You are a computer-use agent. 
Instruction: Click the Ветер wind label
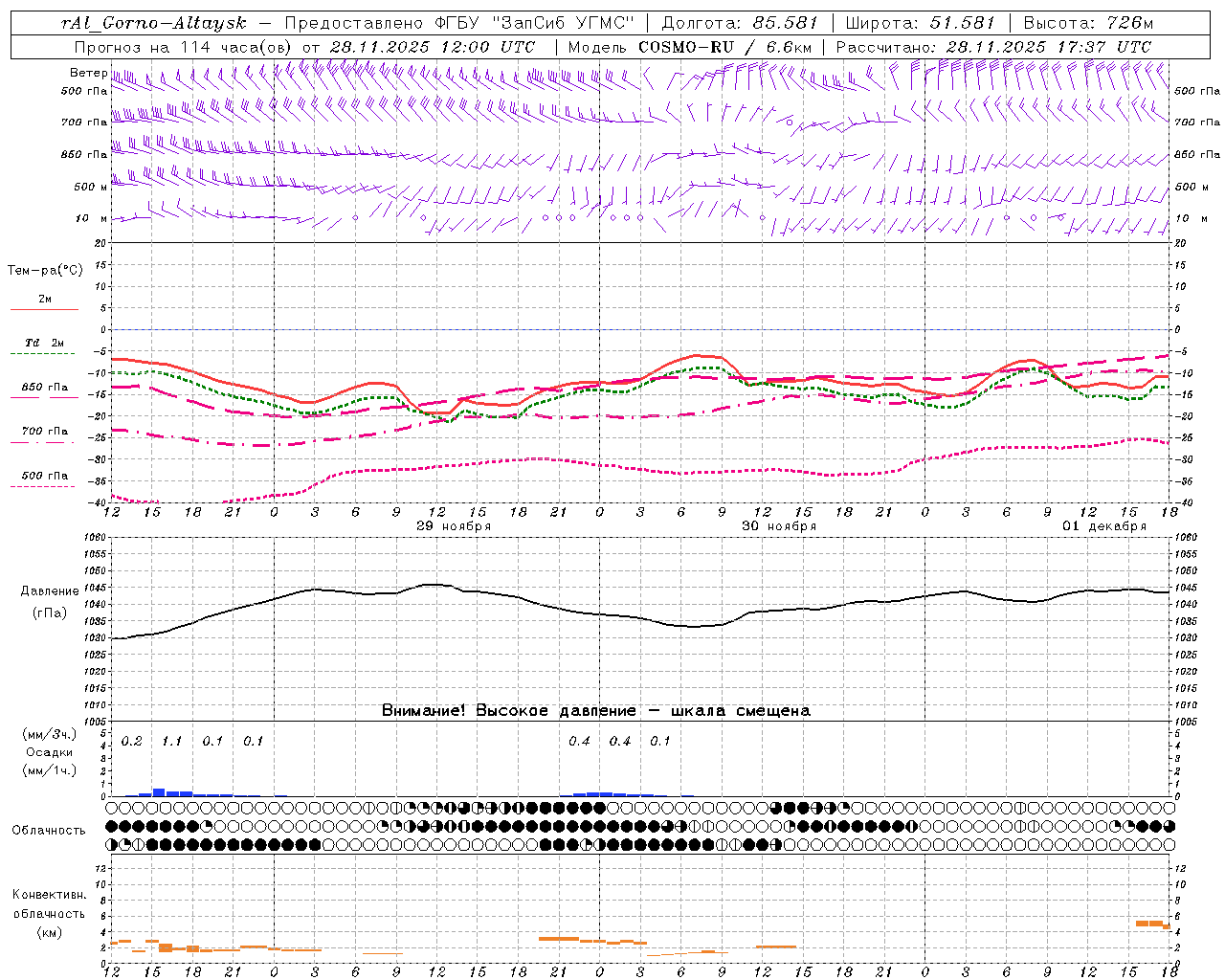pyautogui.click(x=88, y=73)
